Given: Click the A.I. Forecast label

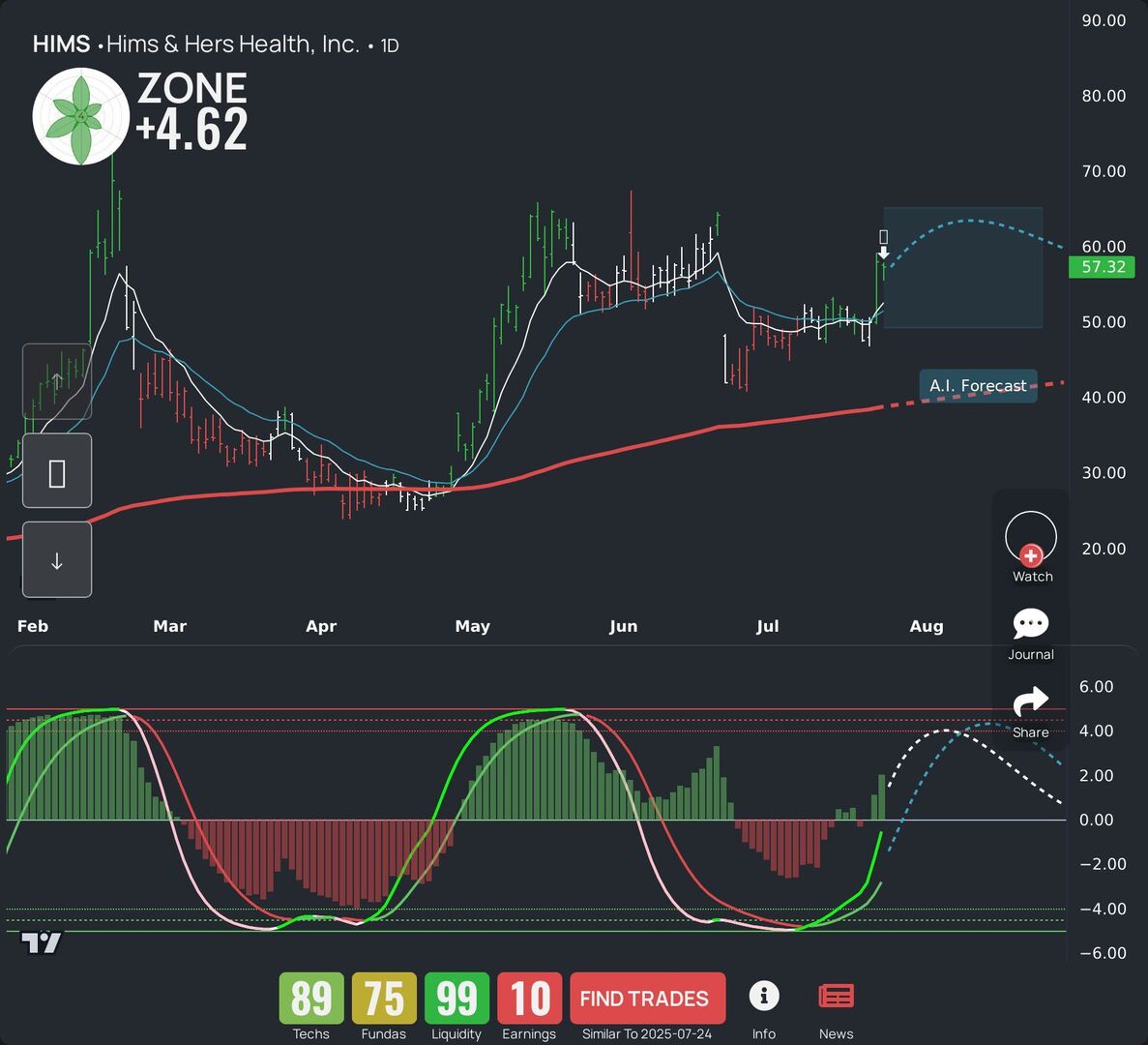Looking at the screenshot, I should tap(978, 385).
